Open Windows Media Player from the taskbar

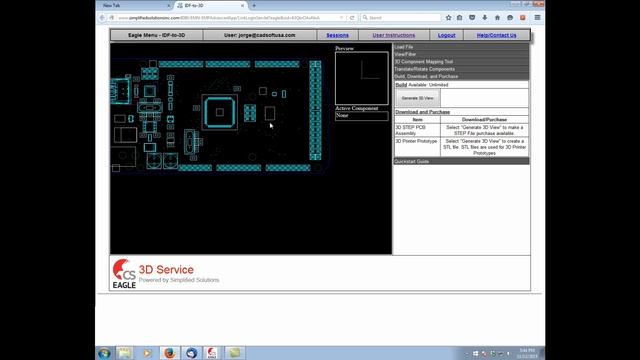point(147,353)
